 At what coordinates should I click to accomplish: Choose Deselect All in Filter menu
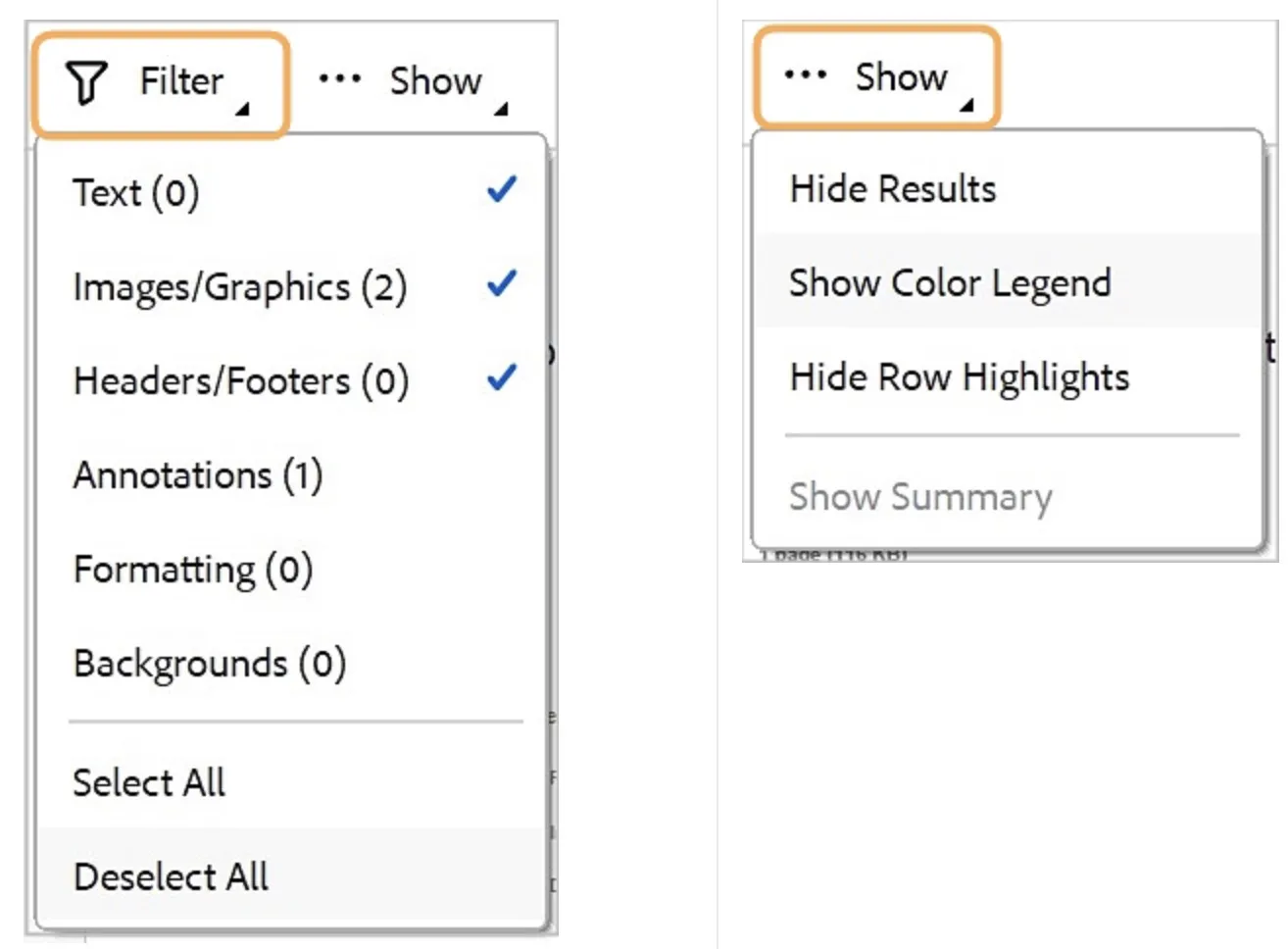click(171, 876)
